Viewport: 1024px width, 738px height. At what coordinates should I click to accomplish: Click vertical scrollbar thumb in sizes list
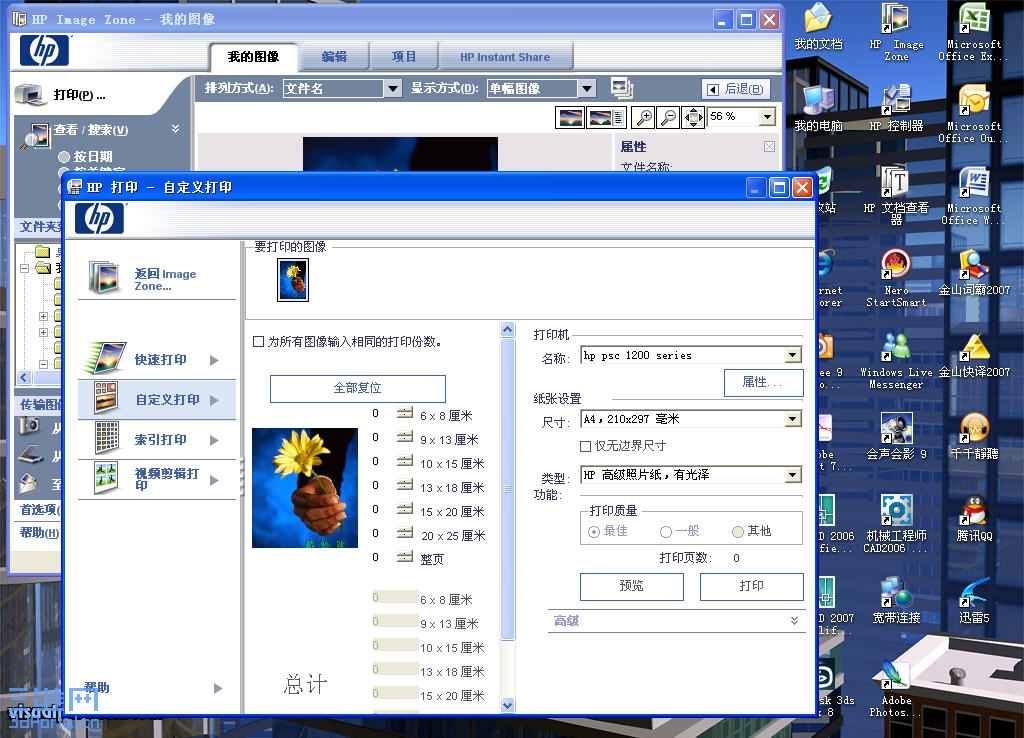pos(507,489)
